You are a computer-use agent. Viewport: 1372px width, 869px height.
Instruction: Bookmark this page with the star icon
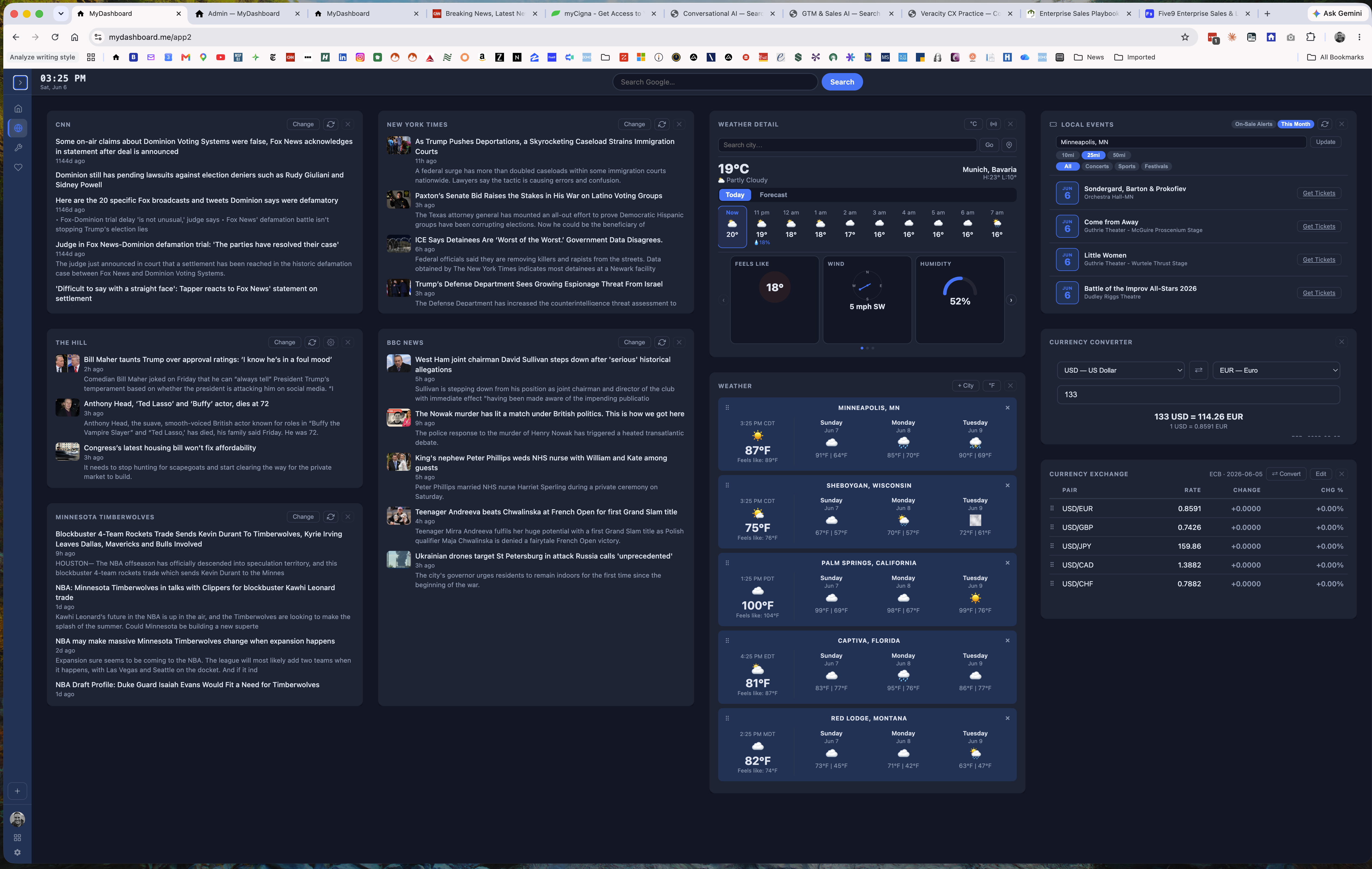tap(1185, 37)
